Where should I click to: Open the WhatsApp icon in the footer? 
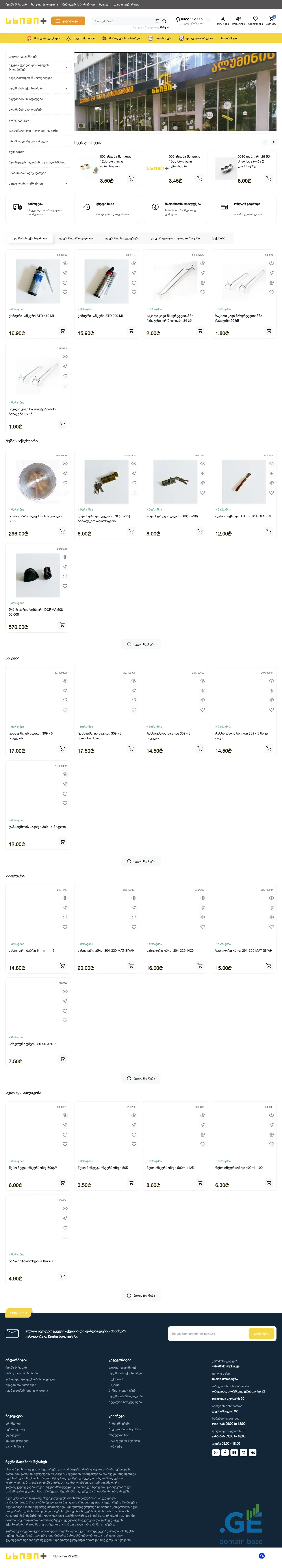coord(216,1452)
